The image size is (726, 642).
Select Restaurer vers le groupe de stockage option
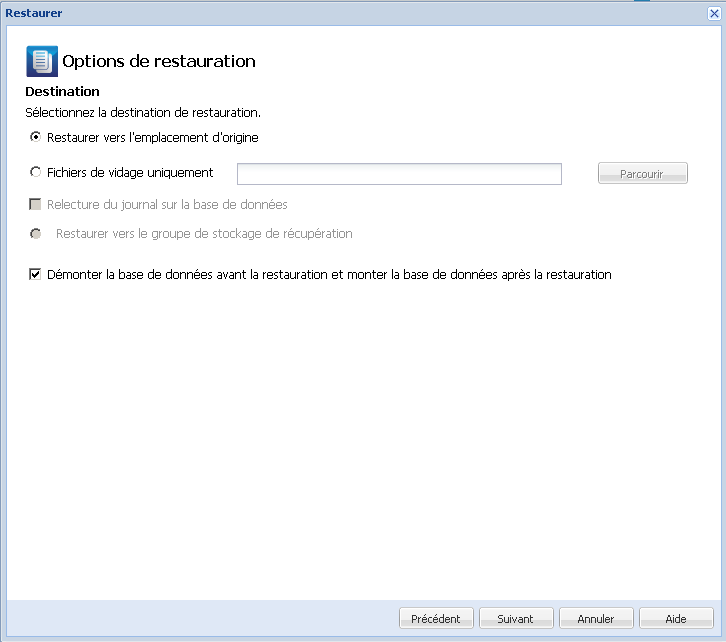pos(35,234)
